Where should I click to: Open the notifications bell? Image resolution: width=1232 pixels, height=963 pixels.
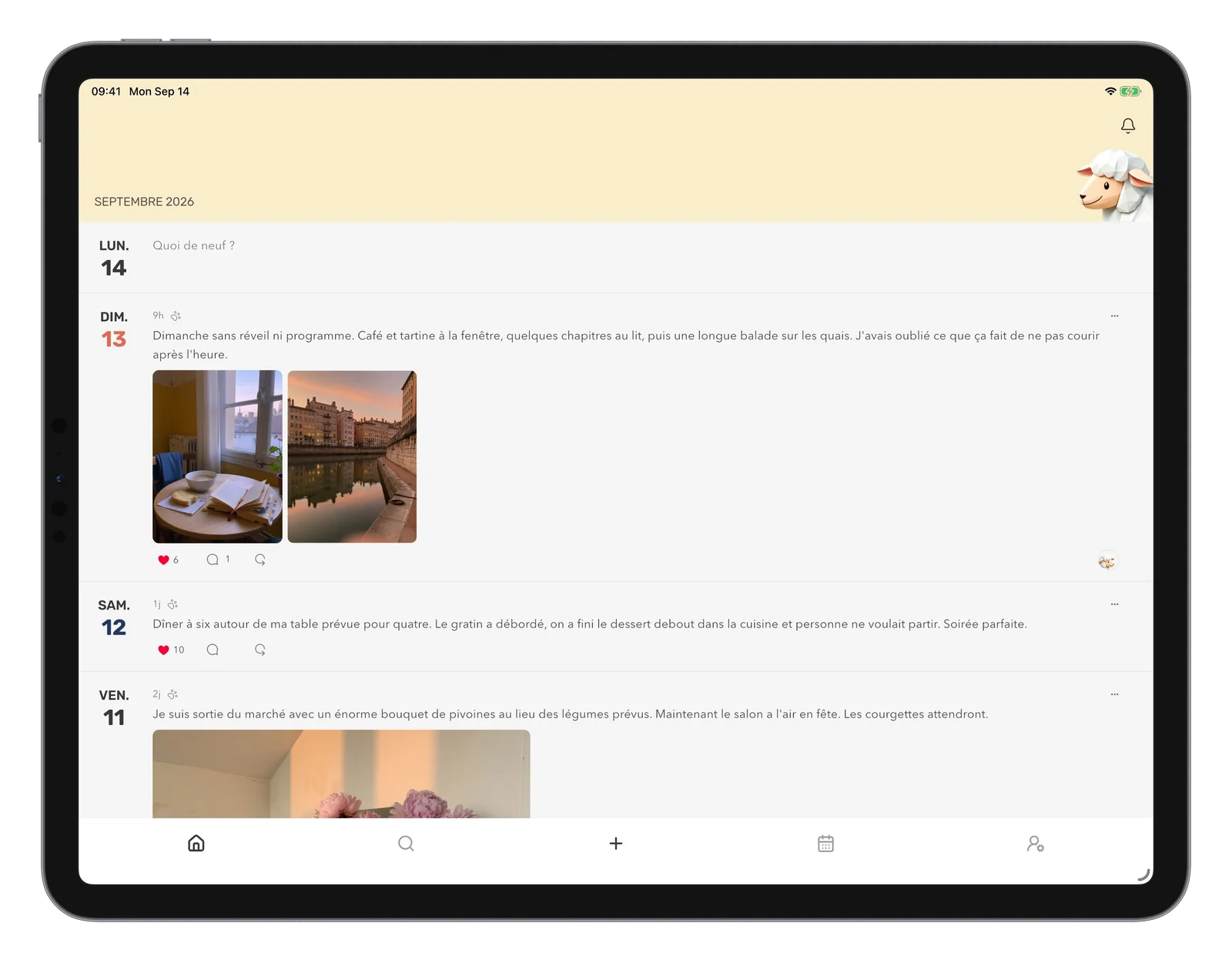[x=1127, y=125]
